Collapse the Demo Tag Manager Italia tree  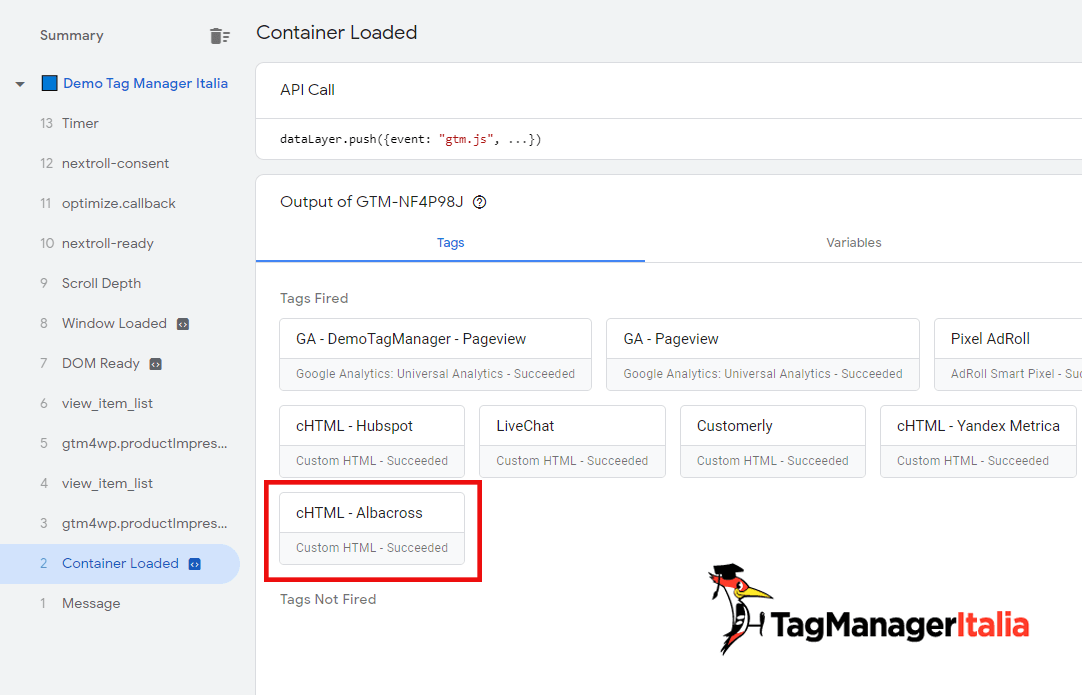tap(20, 84)
